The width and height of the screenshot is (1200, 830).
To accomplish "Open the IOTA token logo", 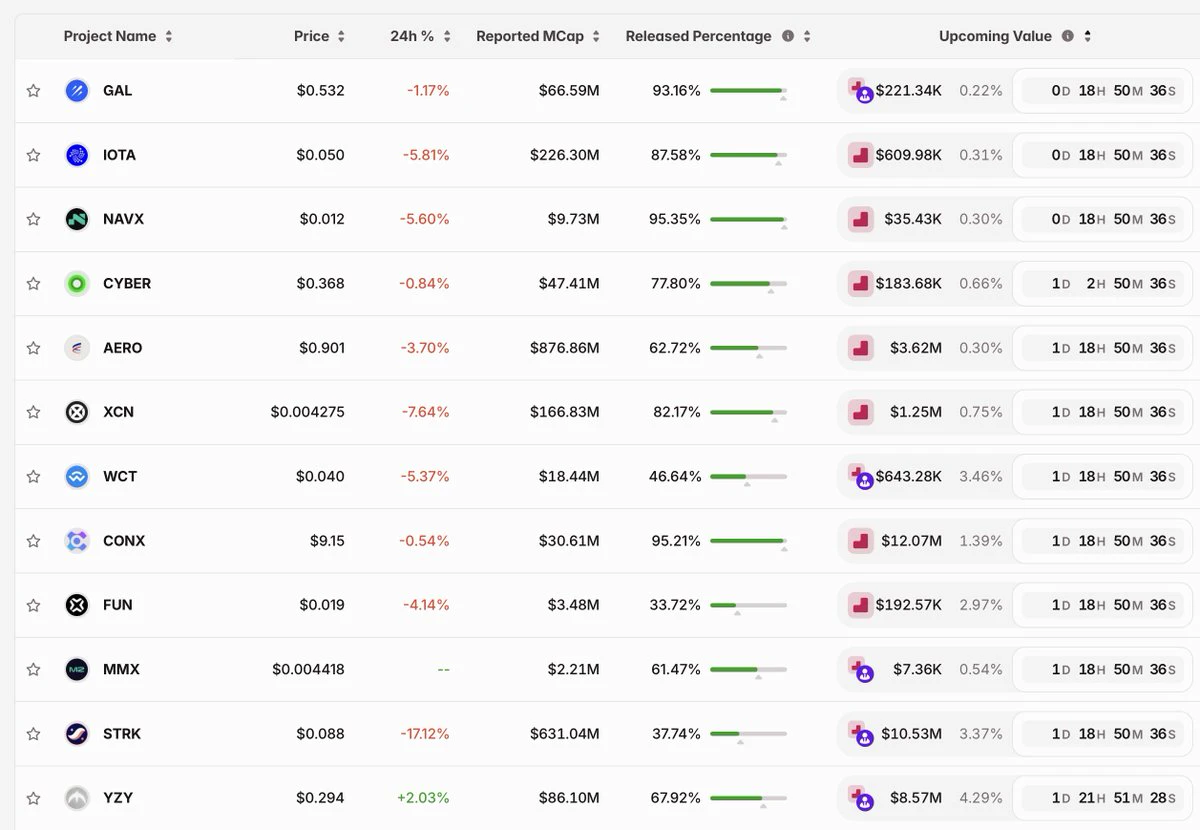I will (77, 155).
